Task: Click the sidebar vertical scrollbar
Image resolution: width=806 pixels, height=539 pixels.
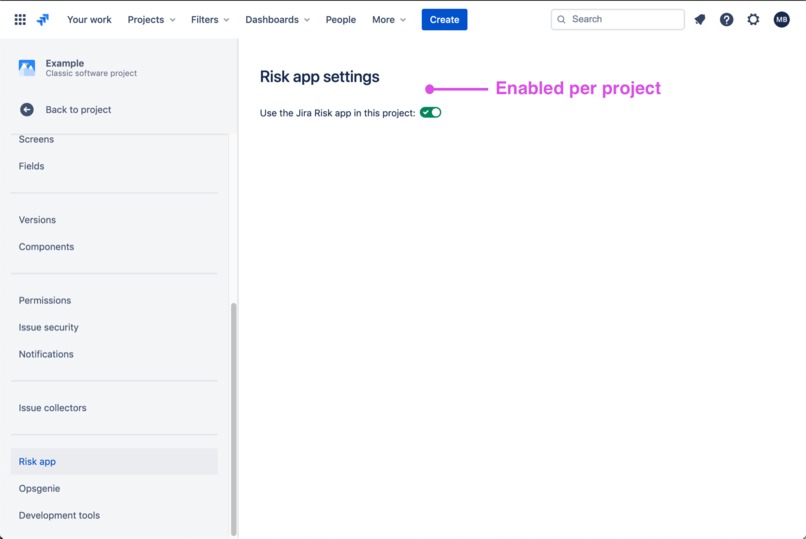Action: click(x=233, y=419)
